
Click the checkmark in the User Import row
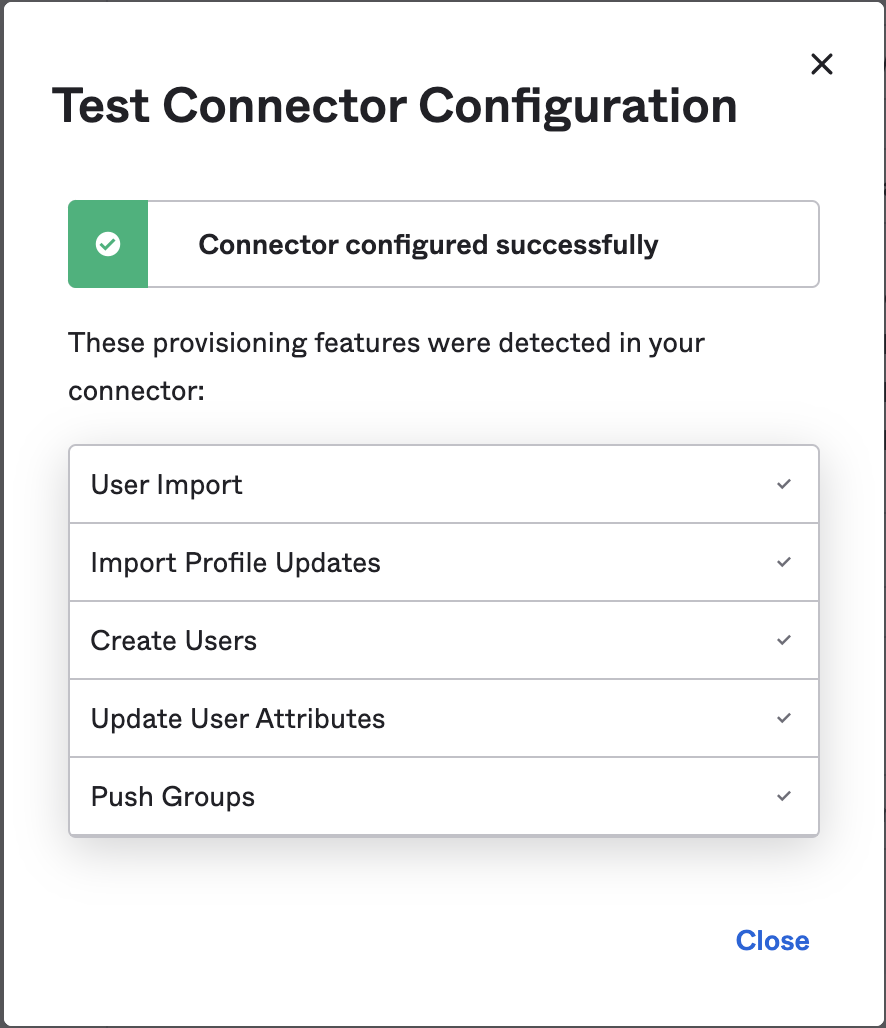pos(784,484)
